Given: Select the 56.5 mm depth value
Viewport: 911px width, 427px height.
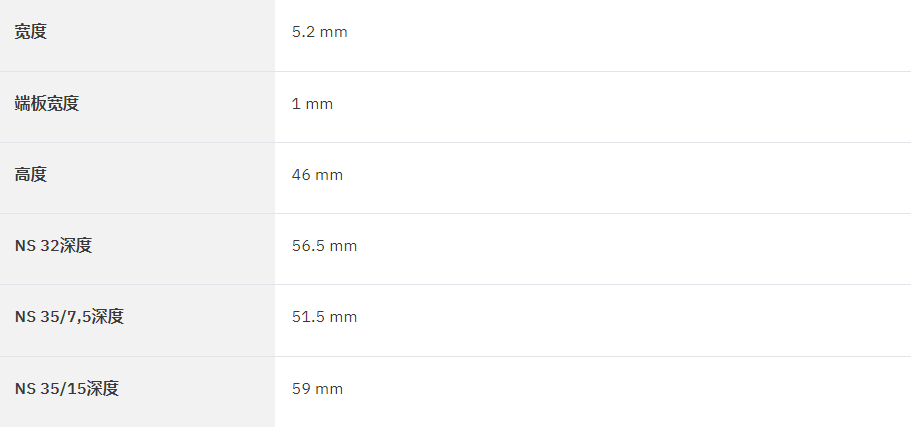Looking at the screenshot, I should point(324,246).
